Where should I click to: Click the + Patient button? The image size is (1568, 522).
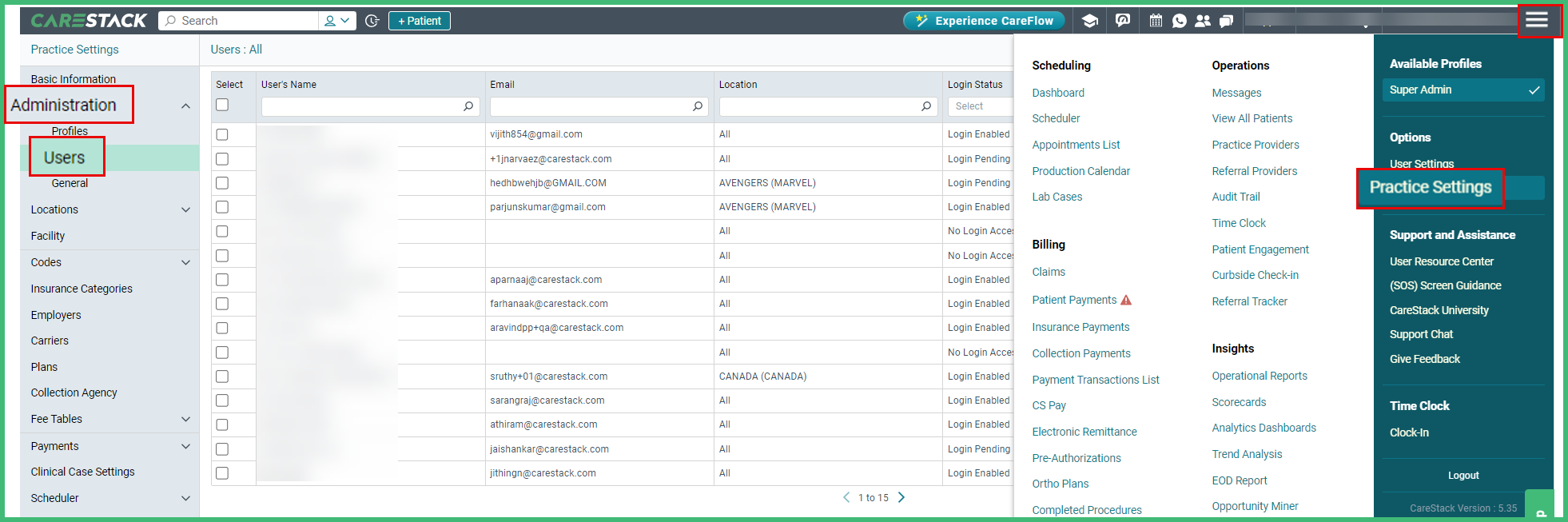tap(420, 21)
